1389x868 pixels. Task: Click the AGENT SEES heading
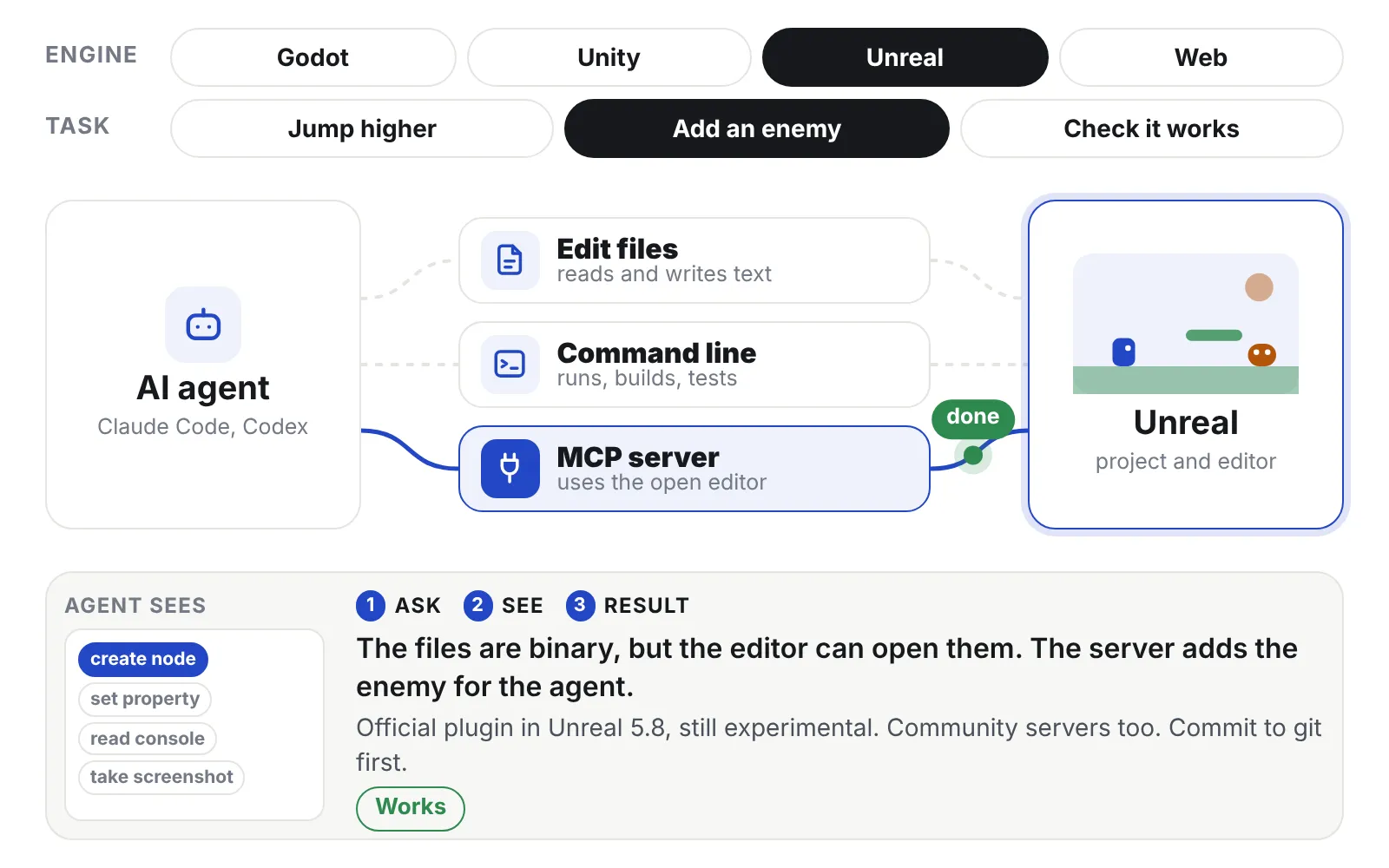click(135, 606)
